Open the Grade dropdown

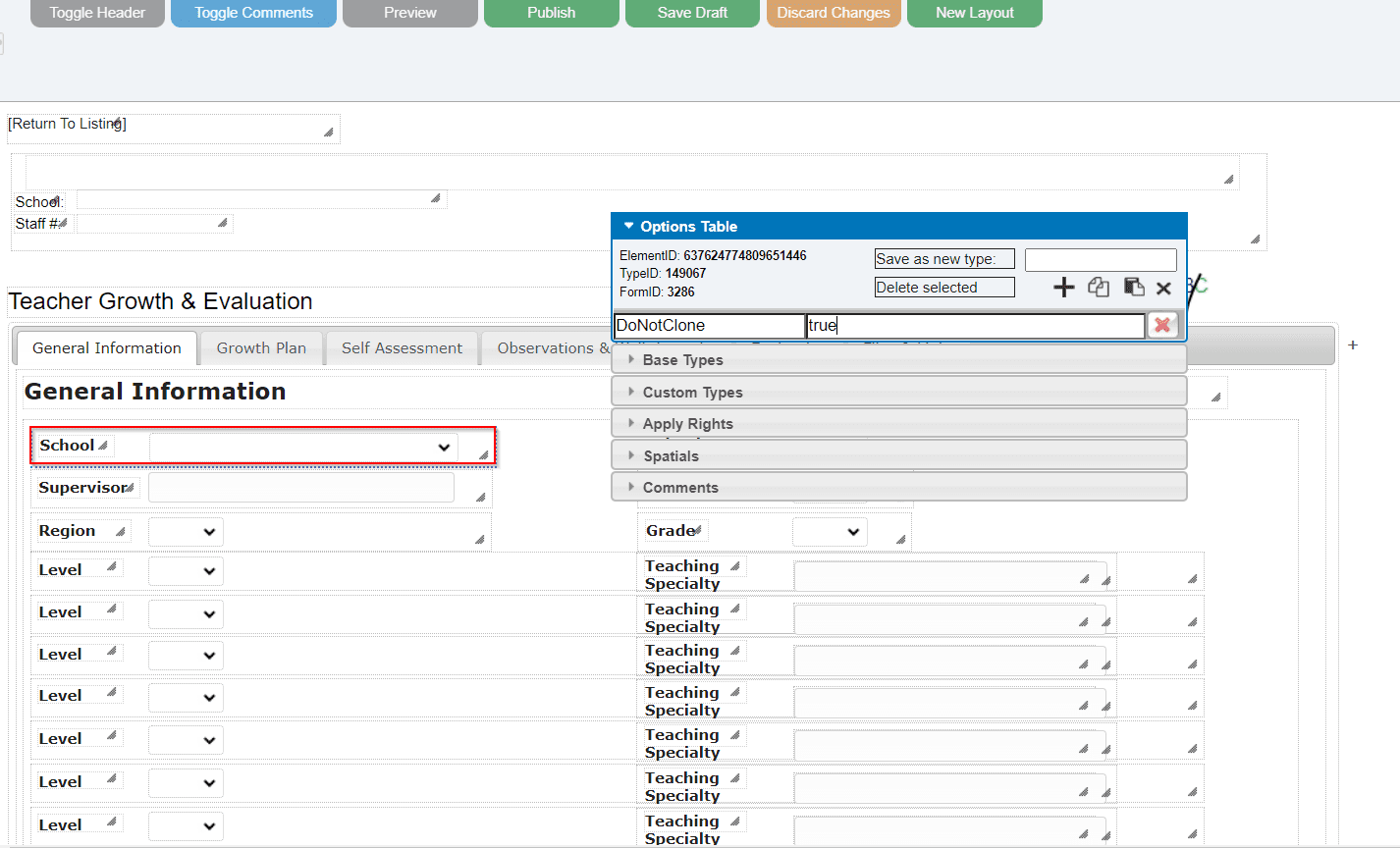[830, 532]
